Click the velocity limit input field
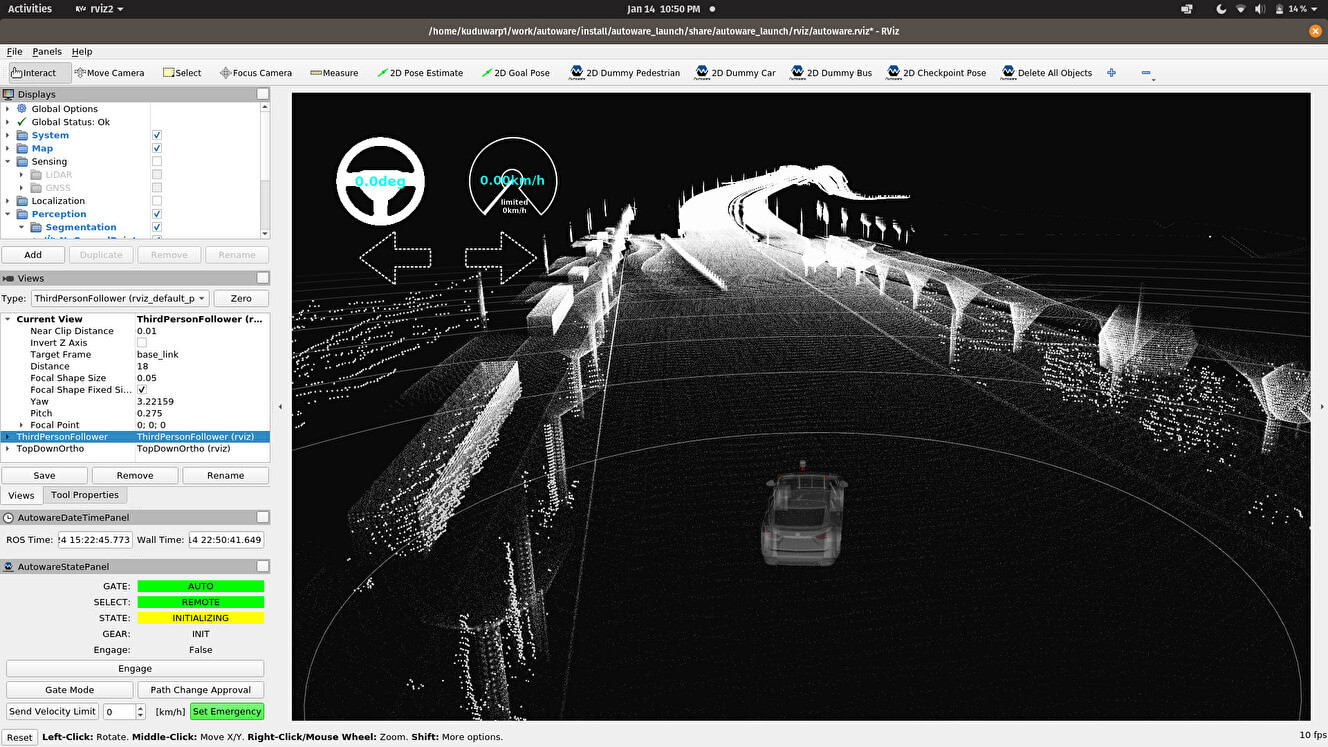This screenshot has width=1328, height=747. 119,712
